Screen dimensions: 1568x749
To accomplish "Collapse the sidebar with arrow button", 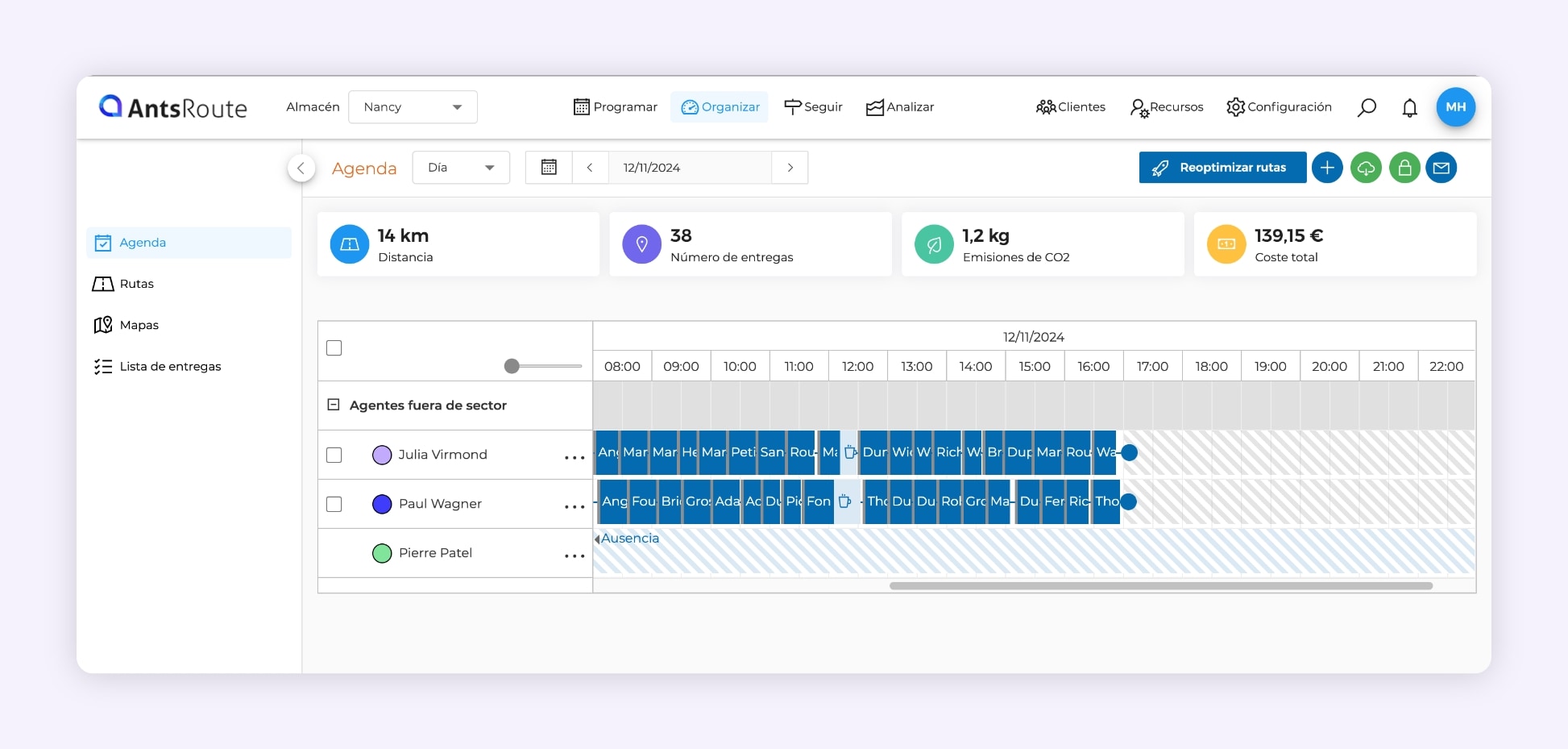I will tap(301, 168).
